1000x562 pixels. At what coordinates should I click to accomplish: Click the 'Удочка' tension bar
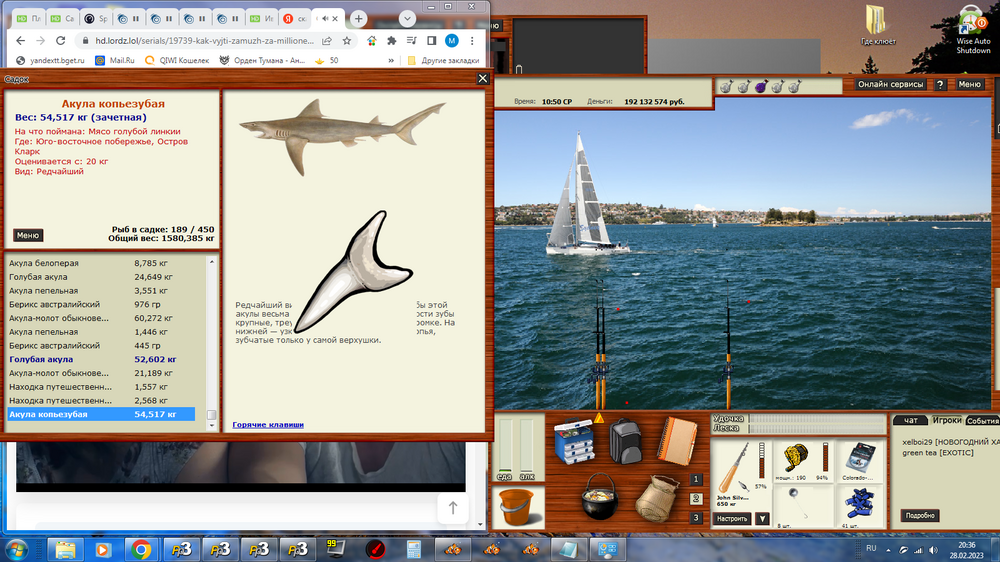coord(817,419)
